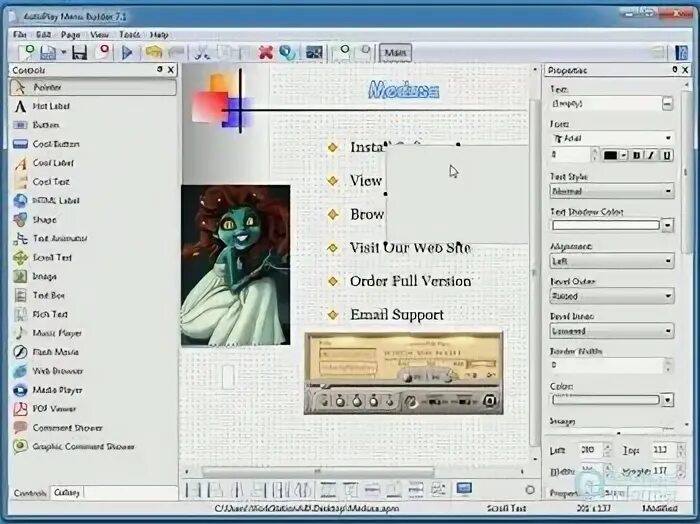Select the Medusa character image on canvas

236,266
